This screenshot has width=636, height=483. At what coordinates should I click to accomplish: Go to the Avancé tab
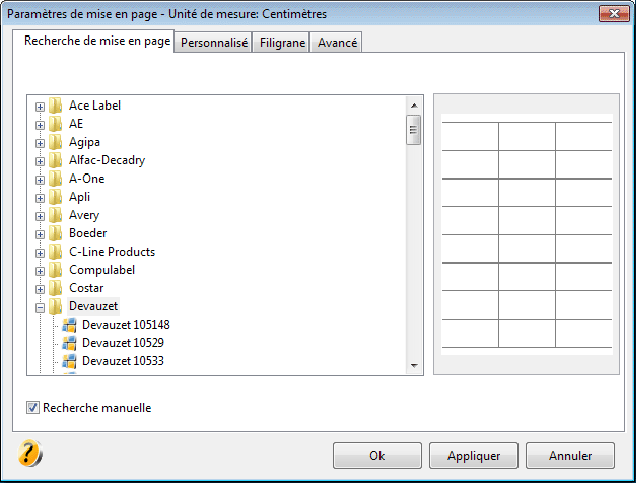coord(337,43)
